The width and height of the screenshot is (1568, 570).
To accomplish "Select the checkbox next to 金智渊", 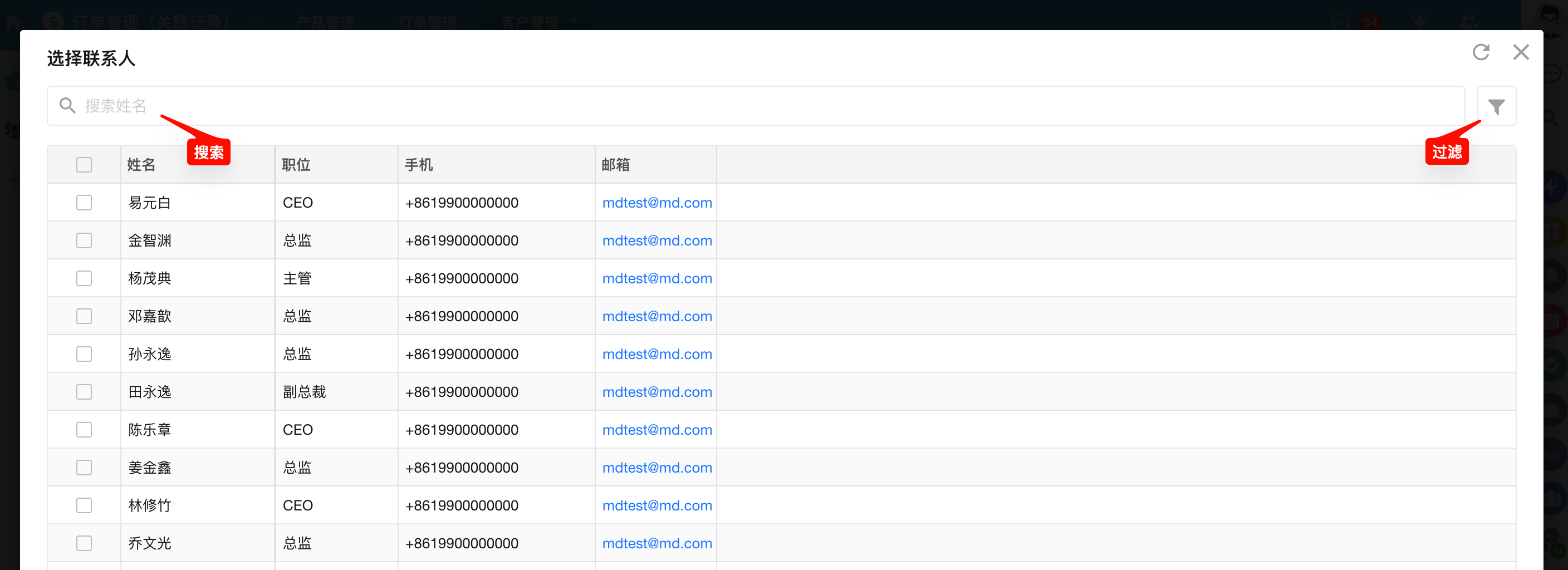I will pyautogui.click(x=84, y=240).
